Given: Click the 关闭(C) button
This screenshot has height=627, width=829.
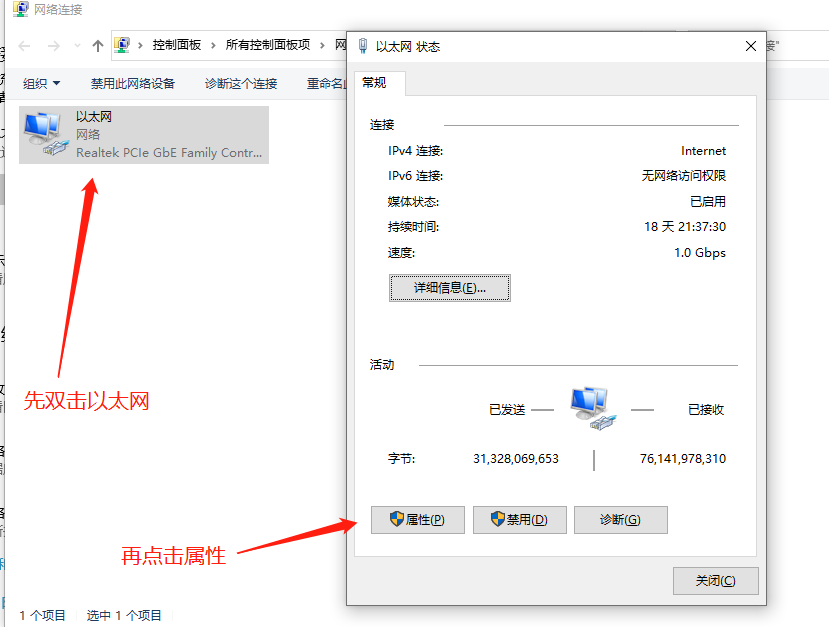Looking at the screenshot, I should coord(716,580).
